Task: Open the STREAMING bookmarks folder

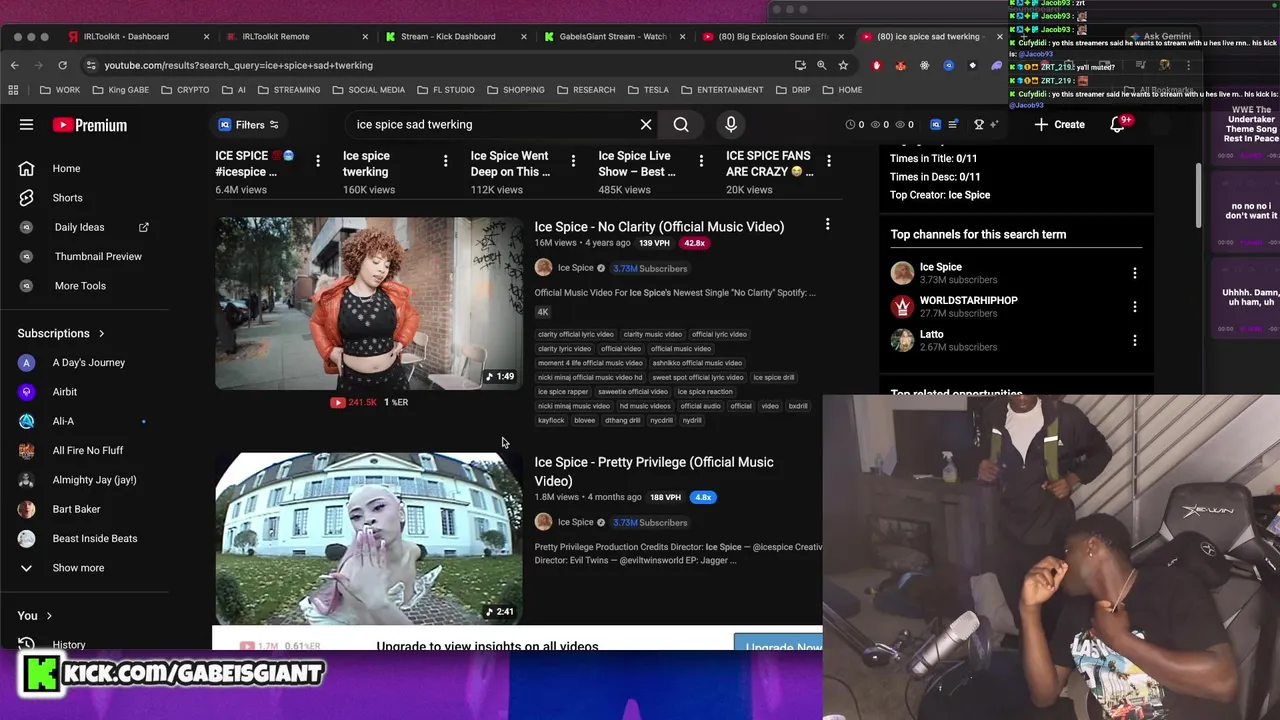Action: 289,90
